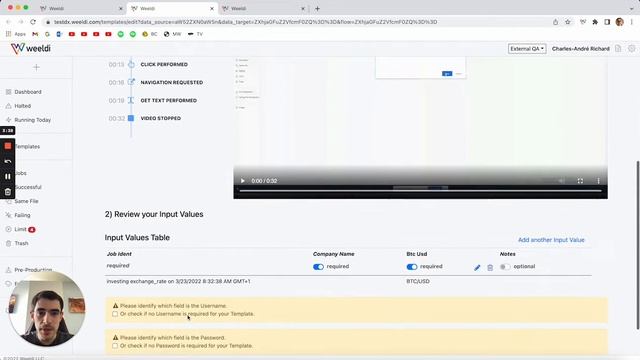
Task: Open the Limit sidebar item
Action: point(20,229)
